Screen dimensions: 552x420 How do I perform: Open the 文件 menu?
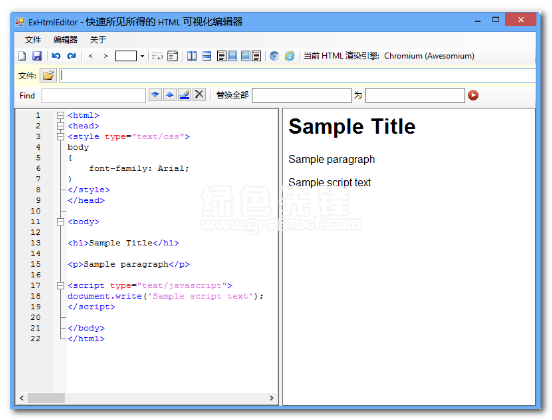(x=33, y=40)
